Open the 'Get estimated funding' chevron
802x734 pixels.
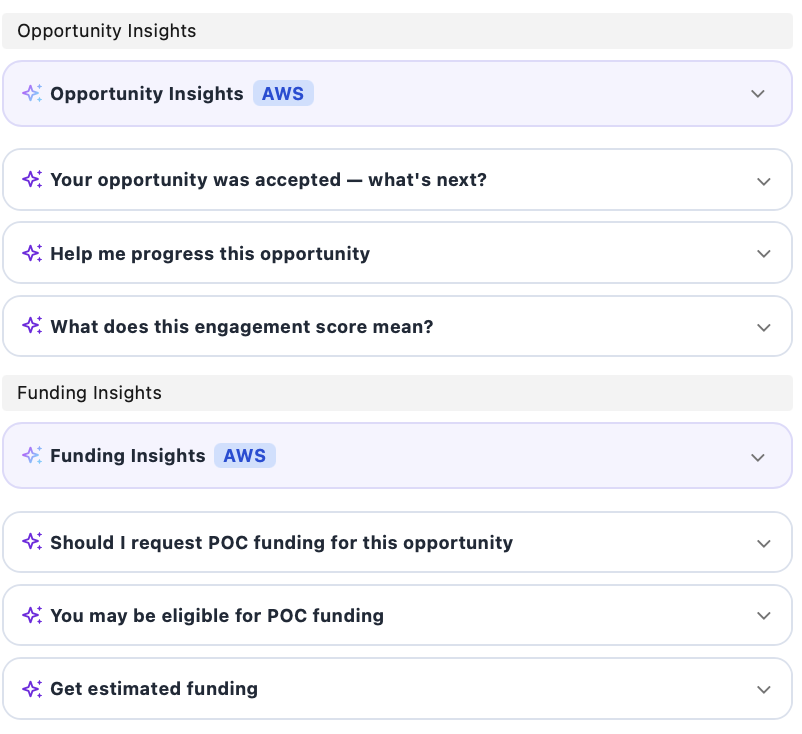pos(764,689)
